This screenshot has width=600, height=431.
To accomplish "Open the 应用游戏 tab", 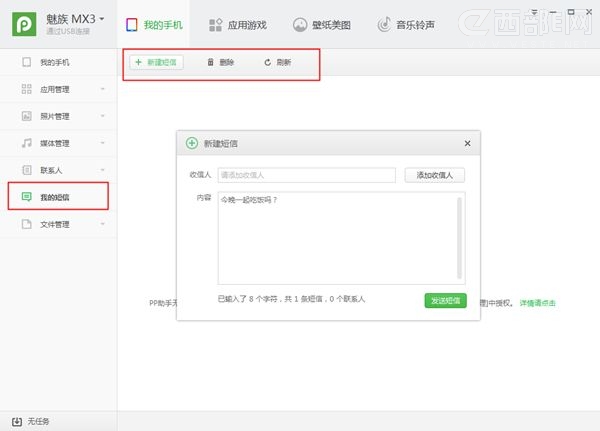I will (x=239, y=24).
